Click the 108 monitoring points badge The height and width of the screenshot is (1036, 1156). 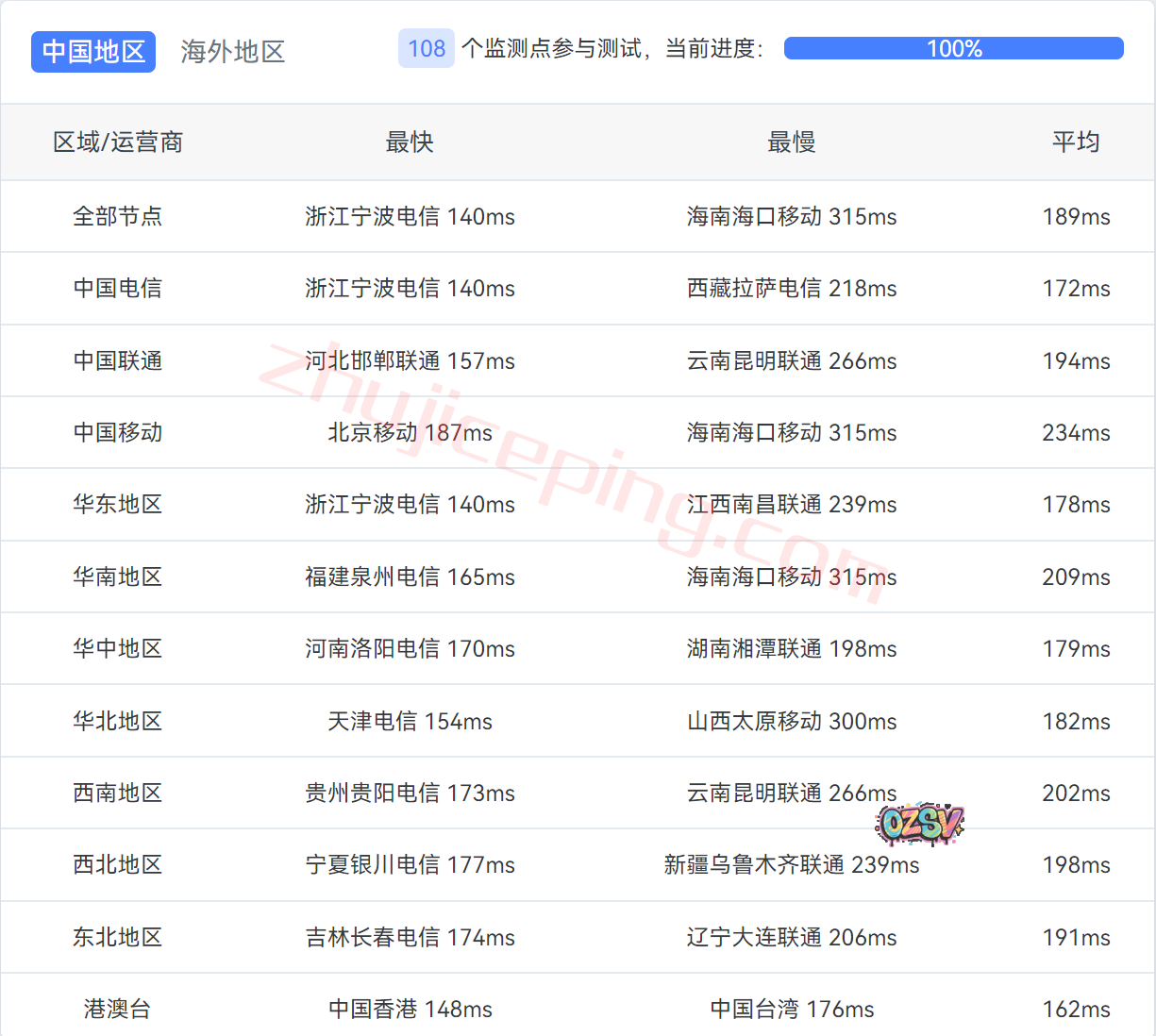click(x=427, y=48)
